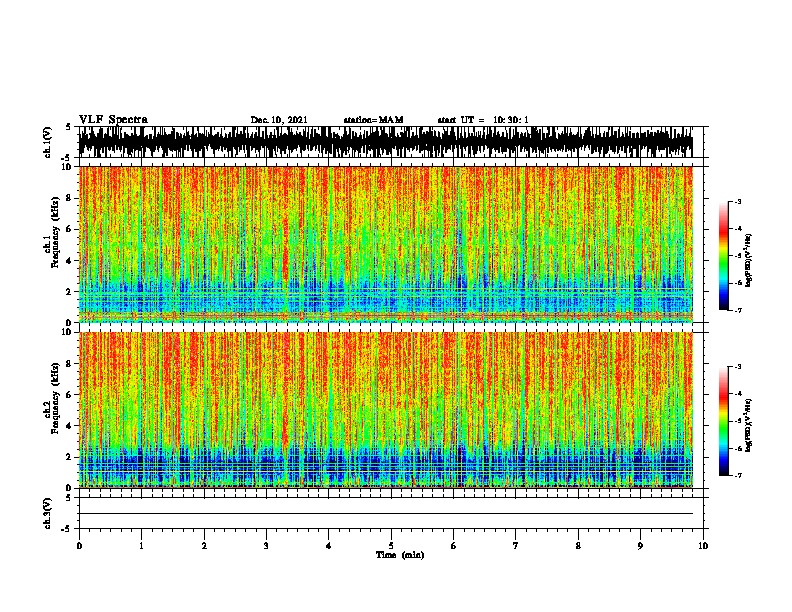This screenshot has height=612, width=792.
Task: Click the "6" frequency tick of ch.1 spectrogram
Action: pyautogui.click(x=71, y=229)
